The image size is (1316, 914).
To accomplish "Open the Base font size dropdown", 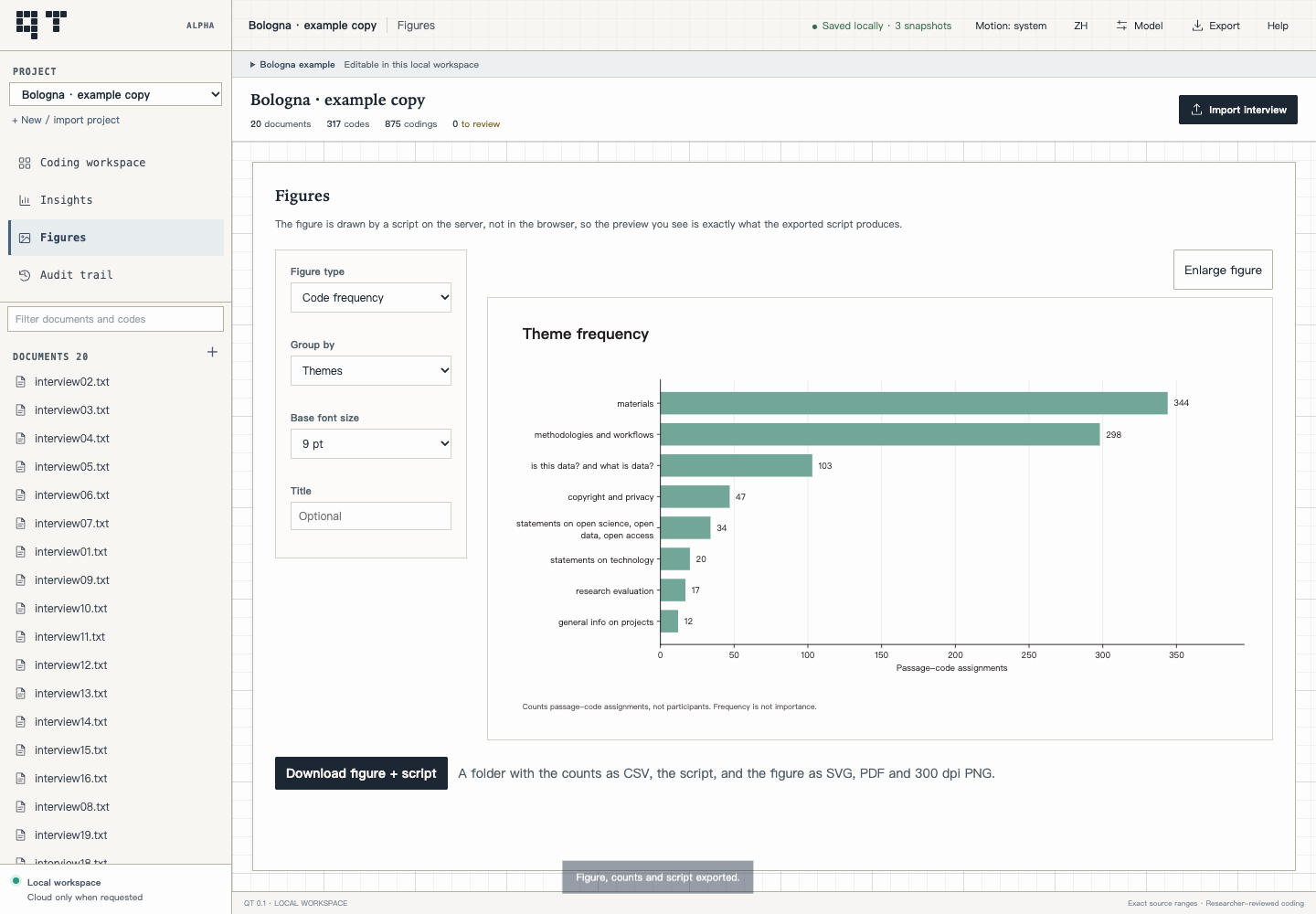I will tap(371, 443).
